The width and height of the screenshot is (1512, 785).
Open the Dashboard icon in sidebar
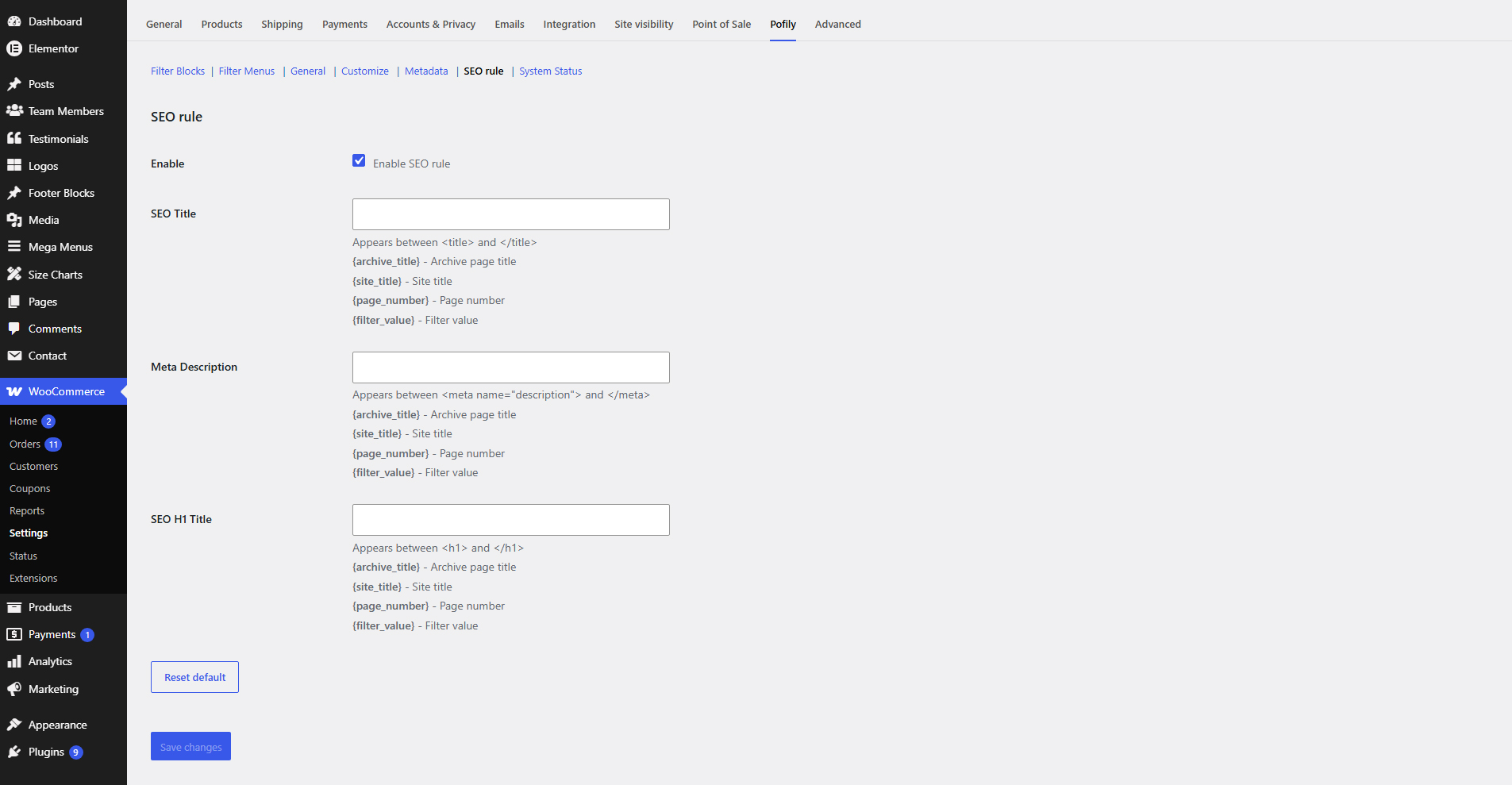[14, 21]
